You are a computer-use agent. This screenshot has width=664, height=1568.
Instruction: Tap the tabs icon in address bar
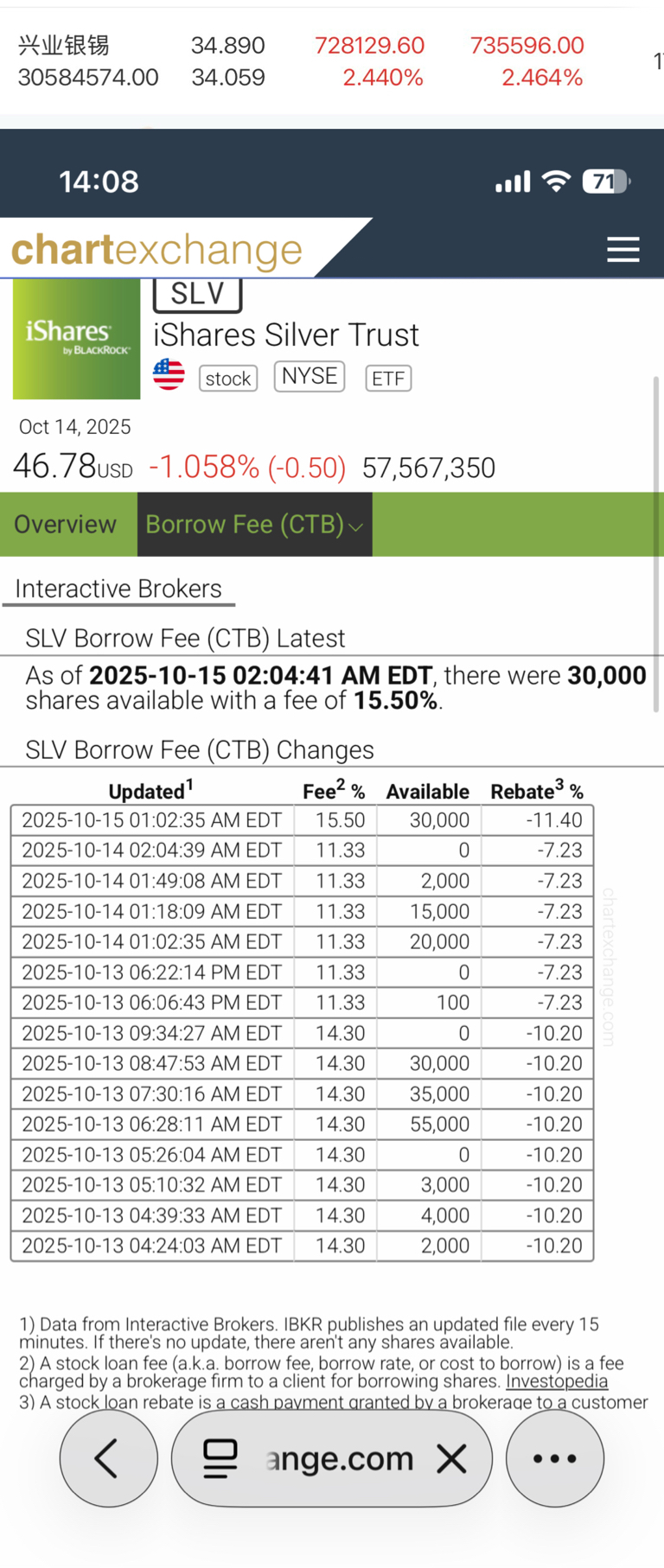pyautogui.click(x=220, y=1458)
